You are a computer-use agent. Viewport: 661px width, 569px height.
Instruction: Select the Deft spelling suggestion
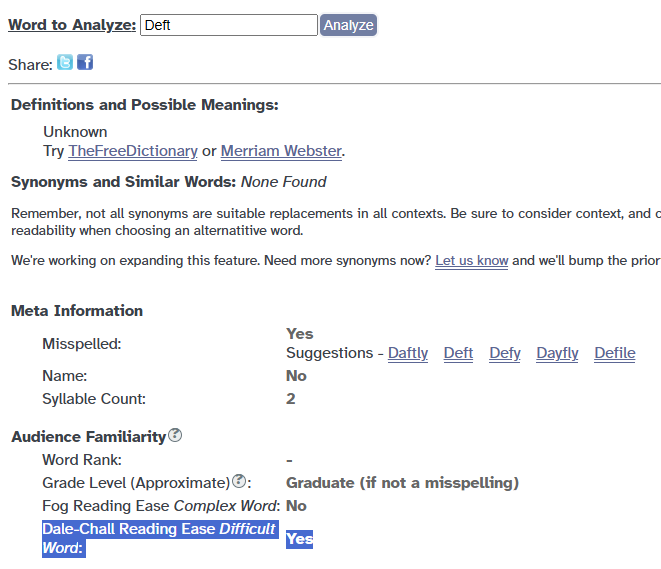[x=458, y=353]
